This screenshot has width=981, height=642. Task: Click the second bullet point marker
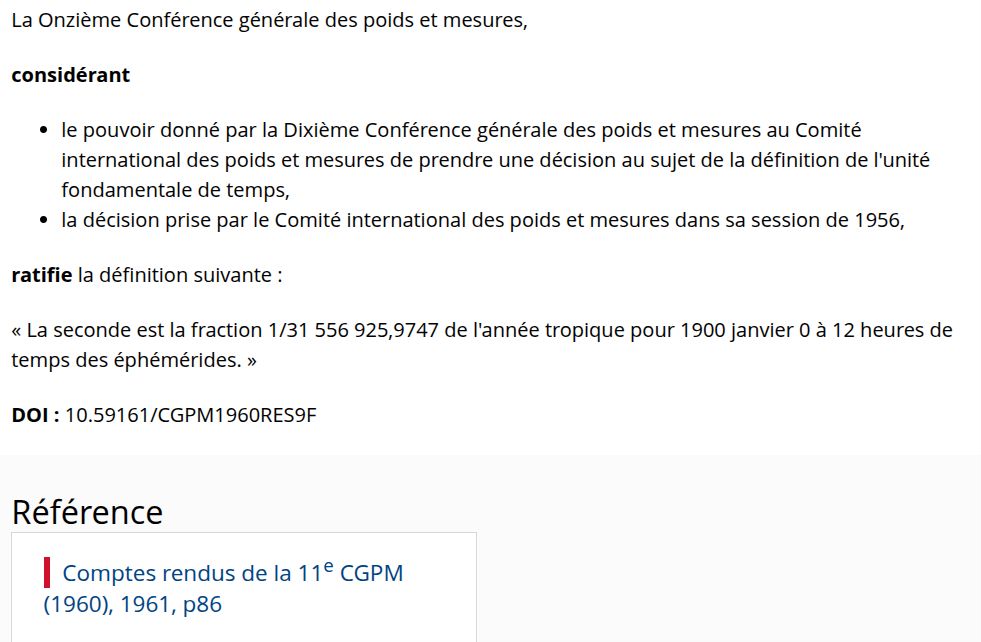point(43,220)
